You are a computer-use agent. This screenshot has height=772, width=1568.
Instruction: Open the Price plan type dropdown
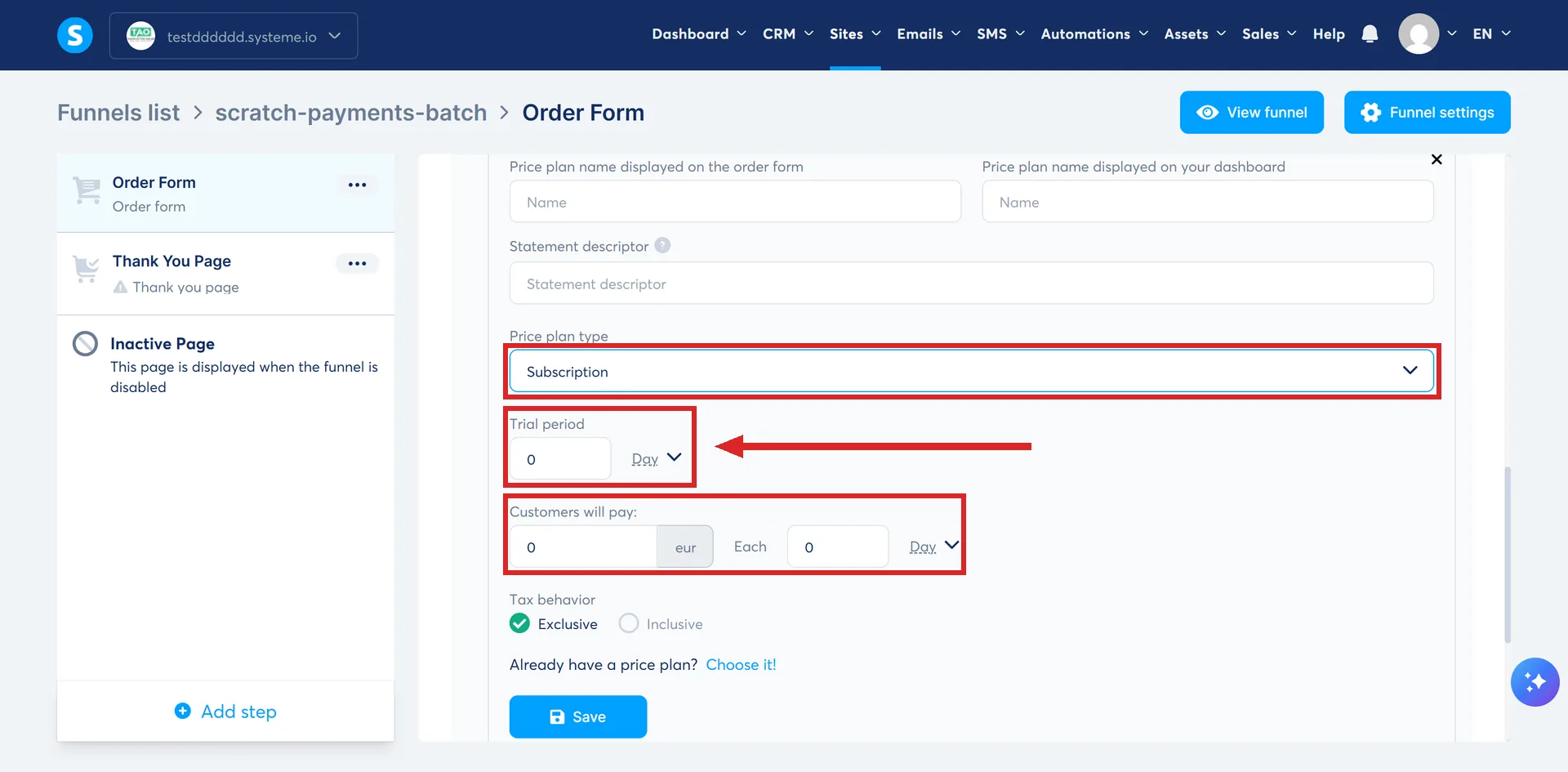pos(971,371)
